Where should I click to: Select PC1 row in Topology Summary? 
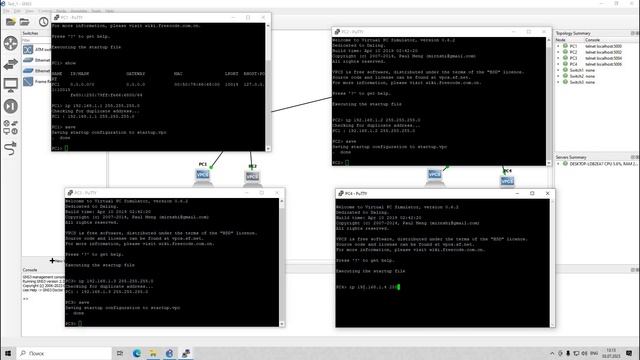tap(596, 47)
